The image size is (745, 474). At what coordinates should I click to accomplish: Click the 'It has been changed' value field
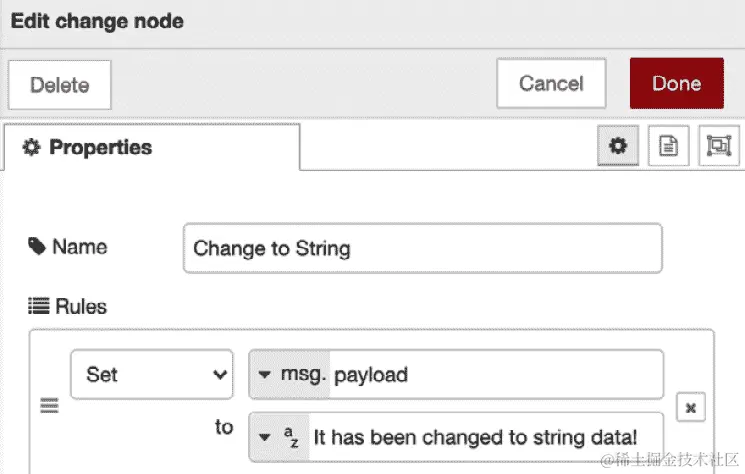[486, 437]
